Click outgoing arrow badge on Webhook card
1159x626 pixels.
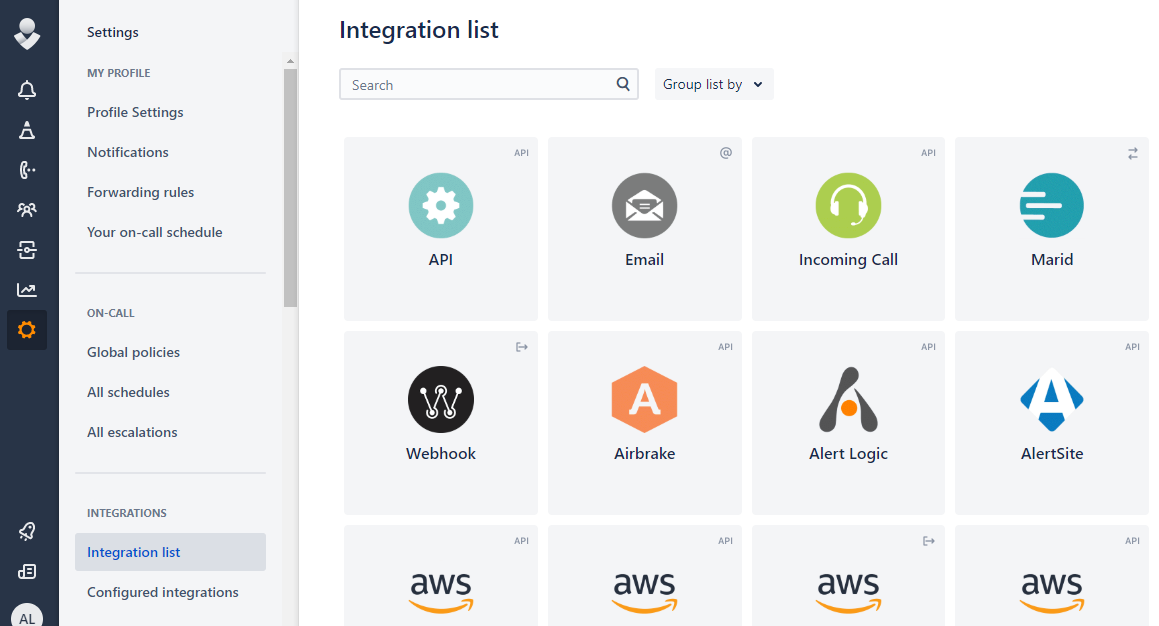[x=522, y=347]
